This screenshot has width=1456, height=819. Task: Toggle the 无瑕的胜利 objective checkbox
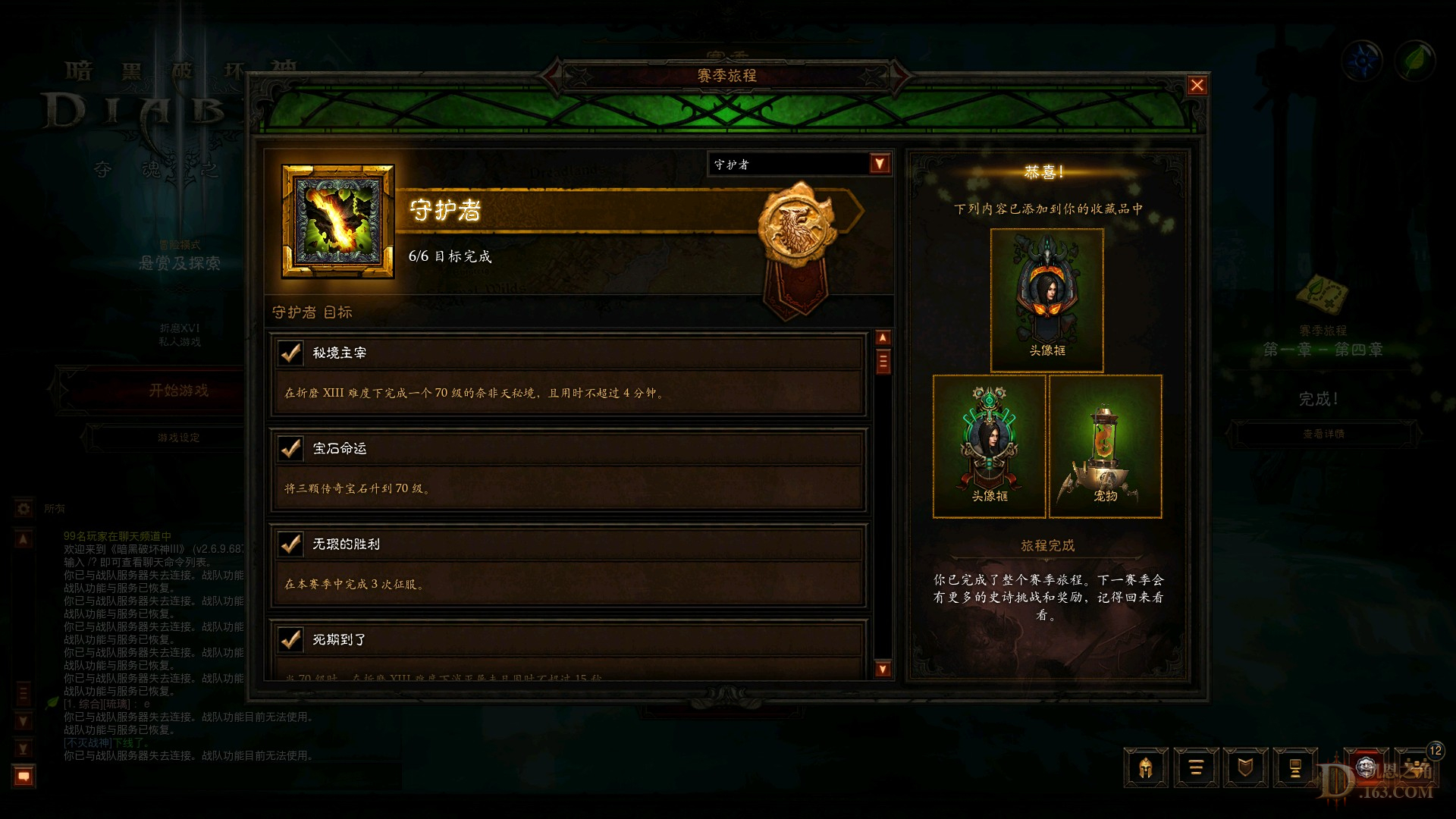pos(291,544)
